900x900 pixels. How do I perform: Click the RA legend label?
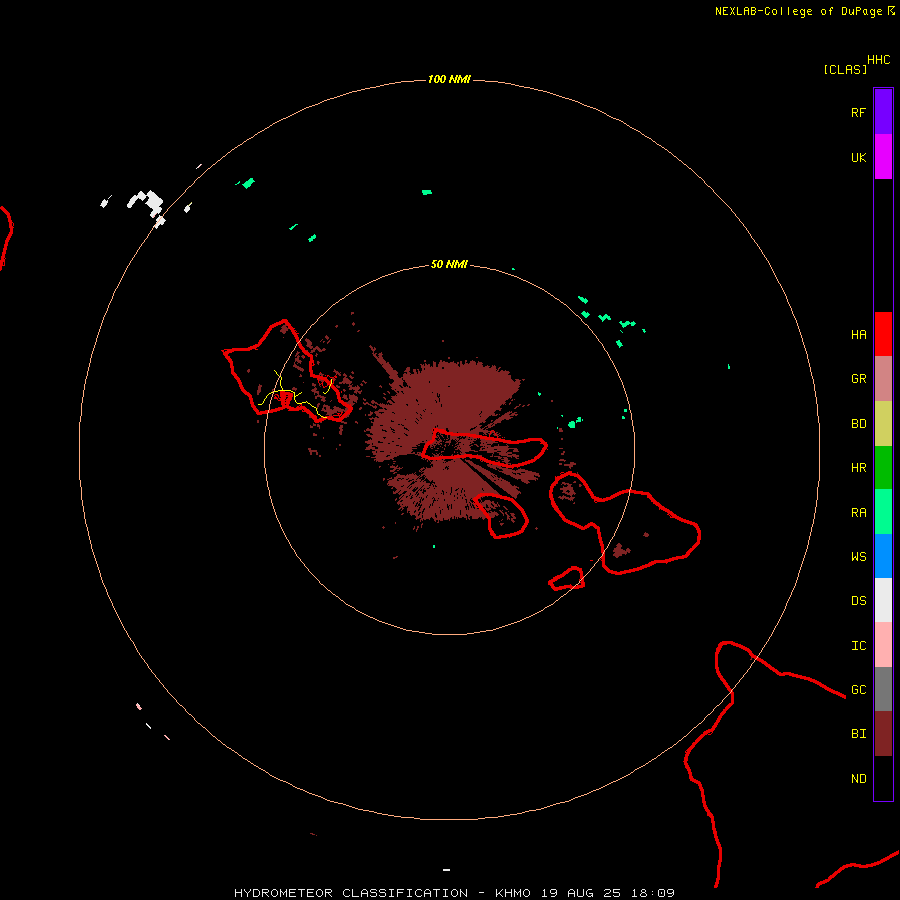point(858,512)
